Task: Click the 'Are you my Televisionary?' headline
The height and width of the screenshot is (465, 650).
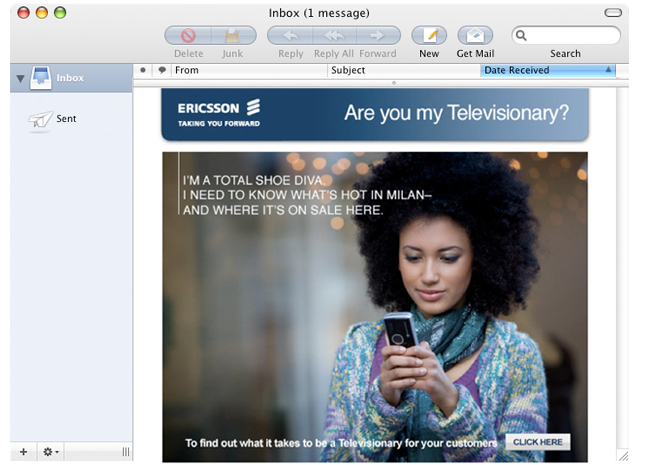Action: coord(456,113)
